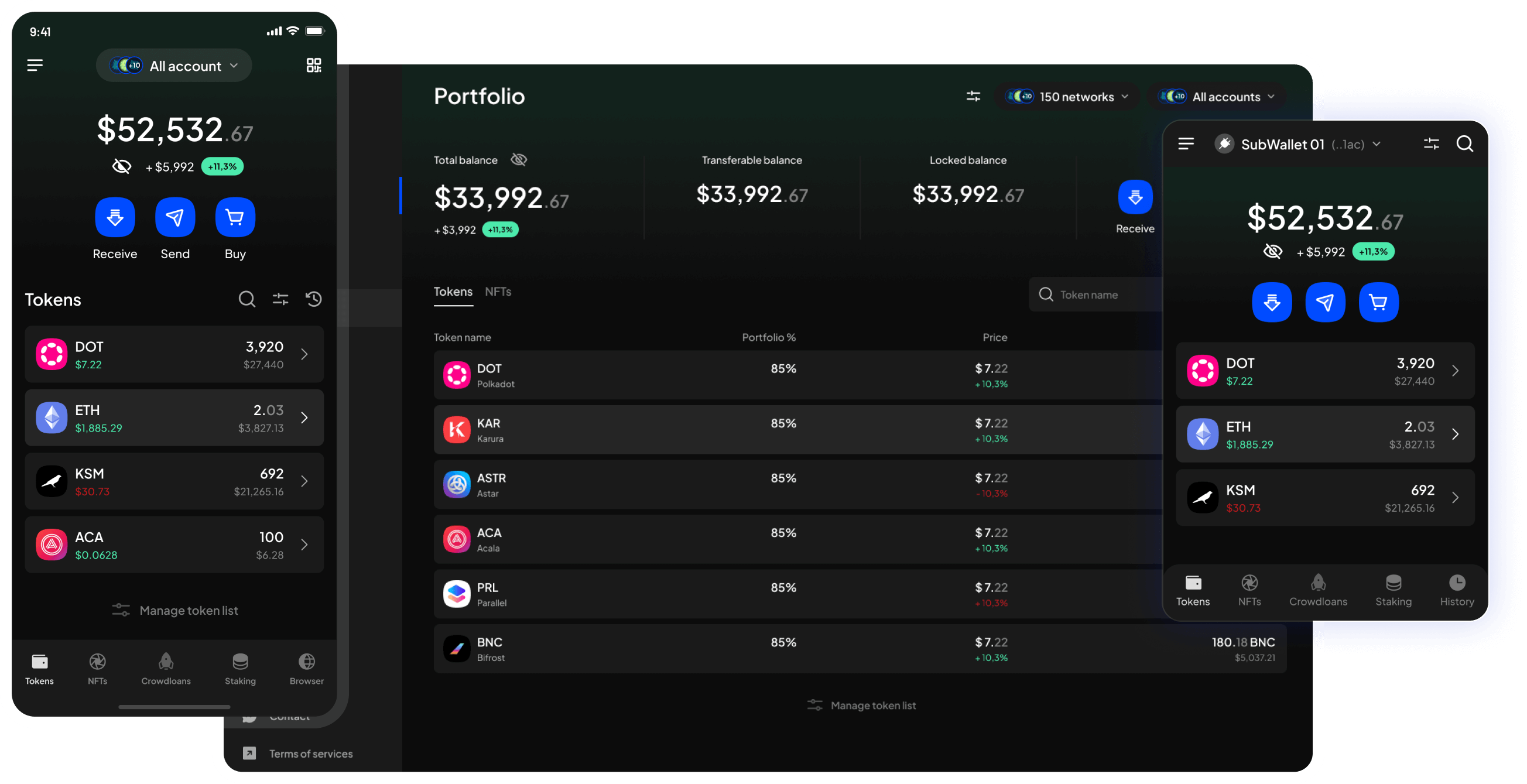Click Terms of services external link icon
This screenshot has height=784, width=1527.
point(249,753)
